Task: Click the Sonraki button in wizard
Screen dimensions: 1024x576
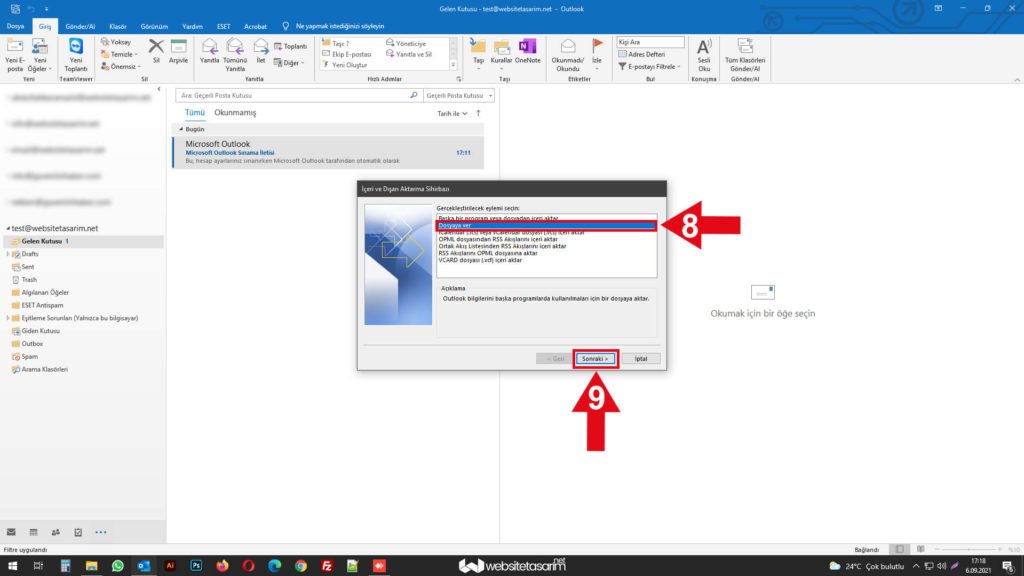Action: [596, 358]
